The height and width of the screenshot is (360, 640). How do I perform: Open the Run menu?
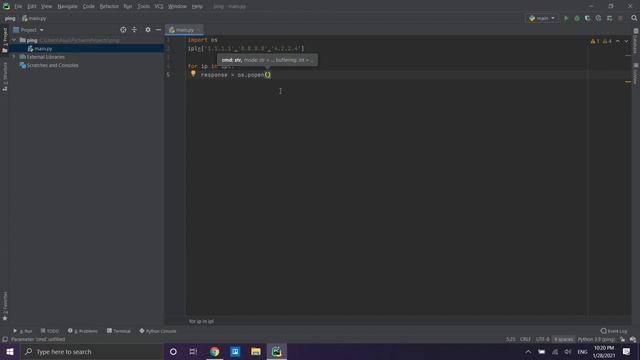click(128, 7)
